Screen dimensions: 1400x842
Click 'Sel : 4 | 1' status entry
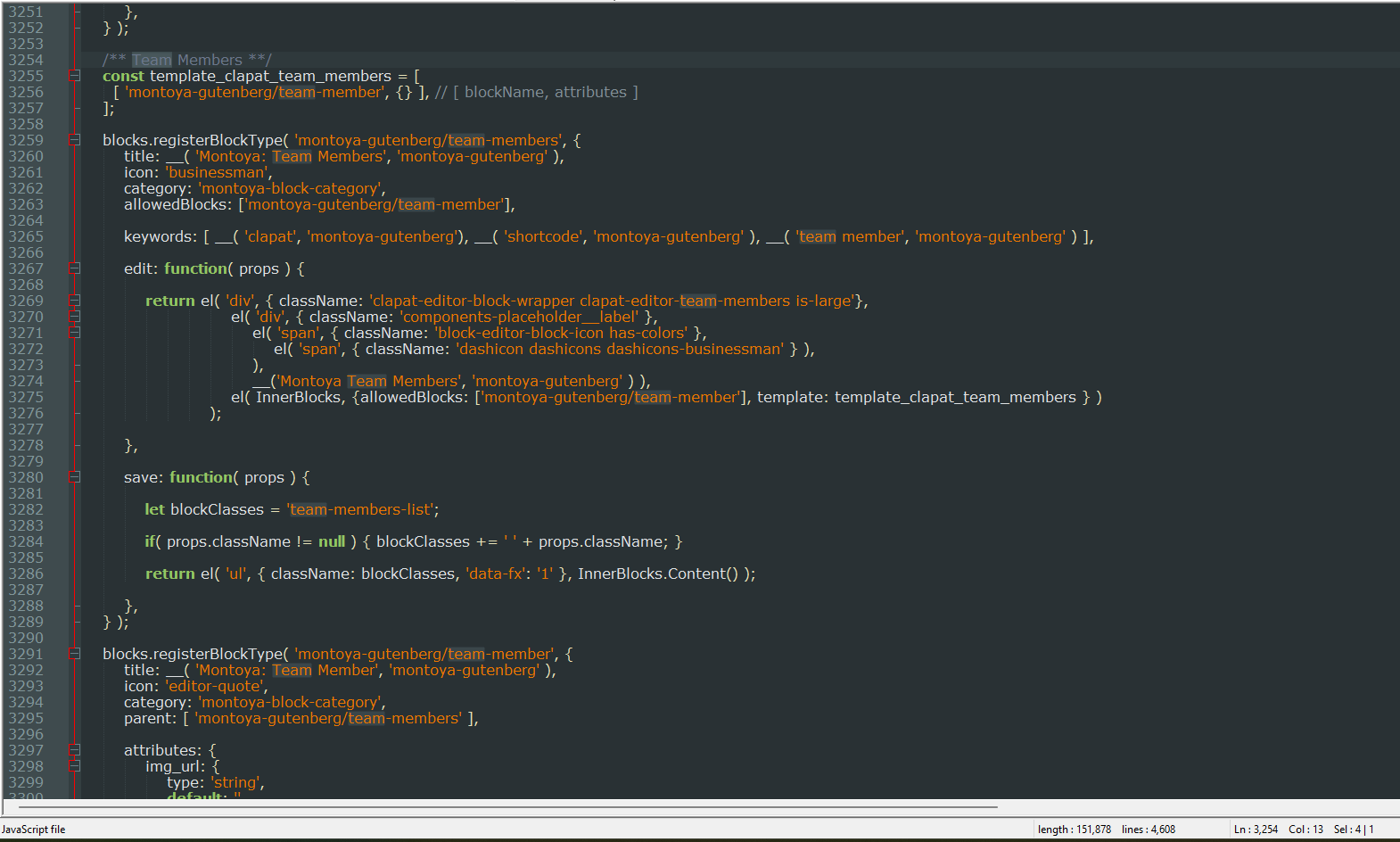1354,830
